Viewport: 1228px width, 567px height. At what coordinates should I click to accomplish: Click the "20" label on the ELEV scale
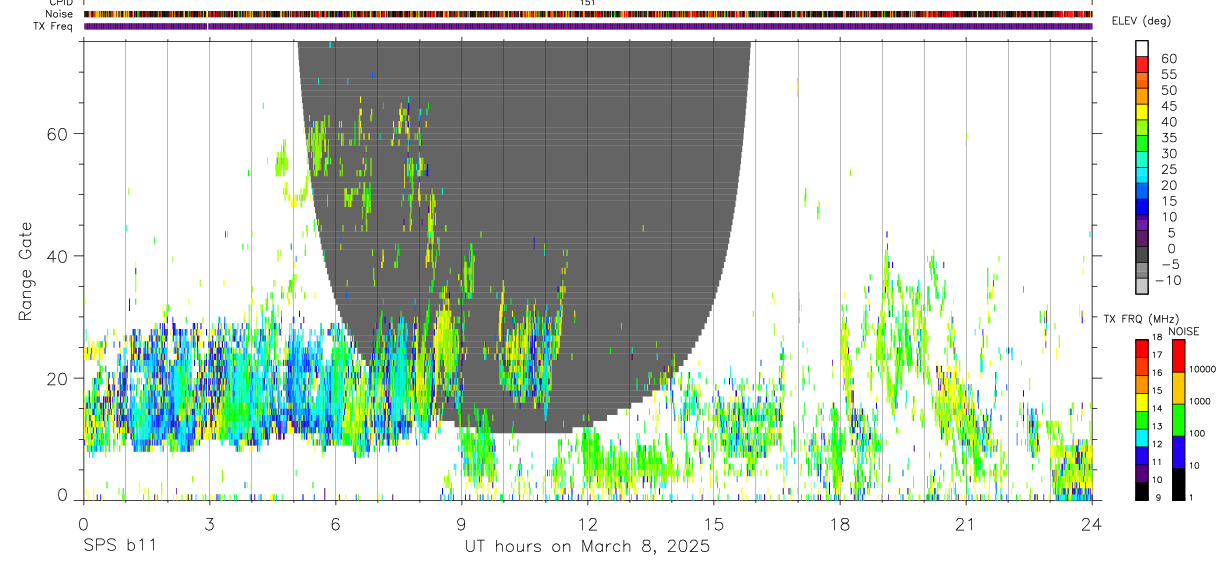point(1168,186)
